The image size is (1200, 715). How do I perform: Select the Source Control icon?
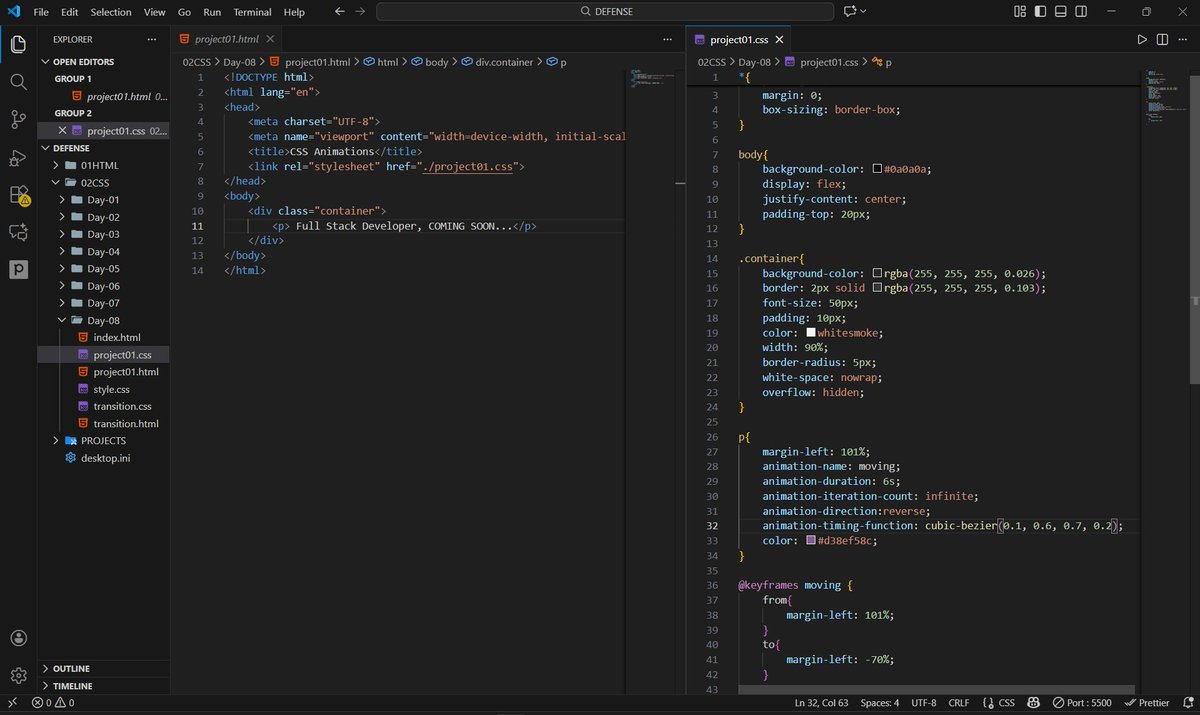tap(18, 119)
